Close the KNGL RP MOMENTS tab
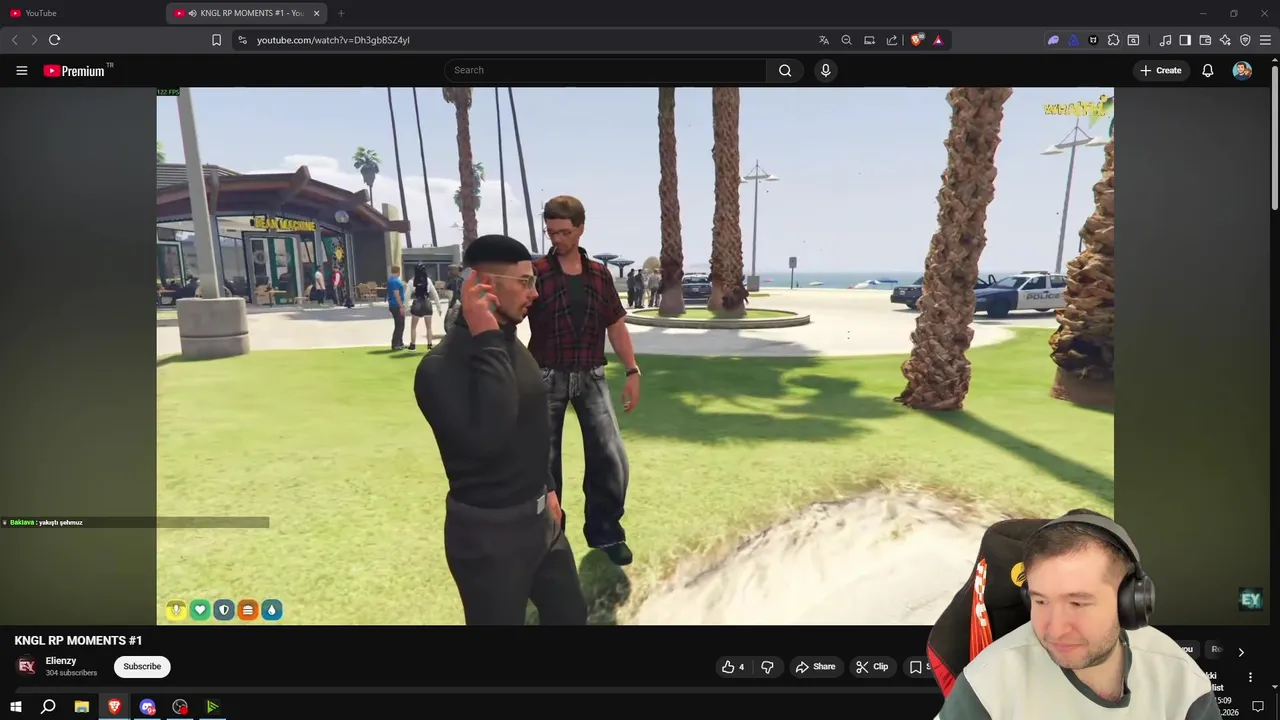Screen dimensions: 1280x720 pyautogui.click(x=316, y=13)
